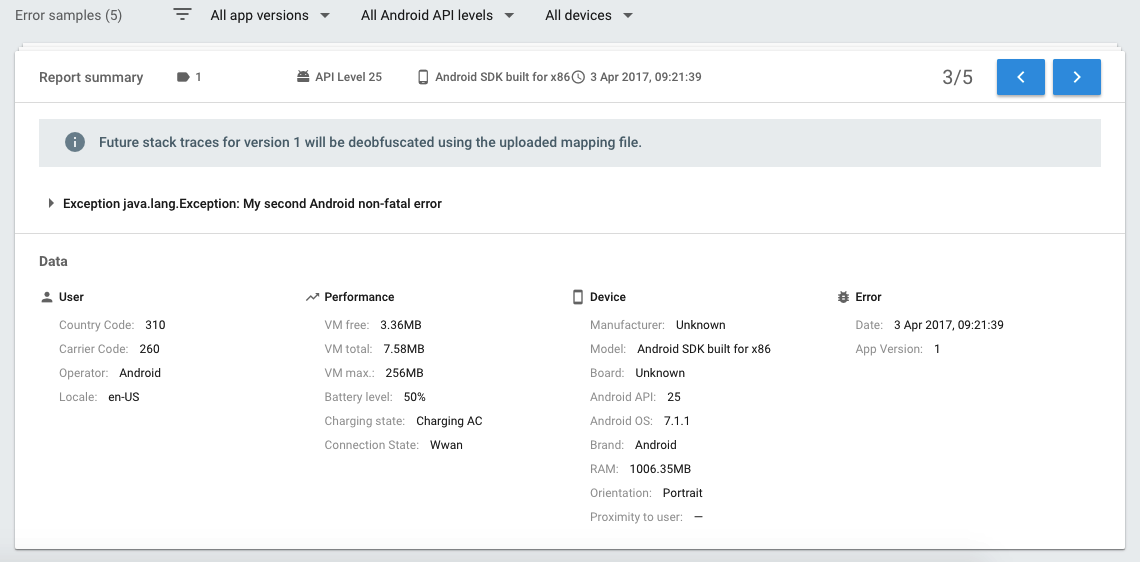1140x562 pixels.
Task: Go to the next error sample
Action: tap(1077, 77)
